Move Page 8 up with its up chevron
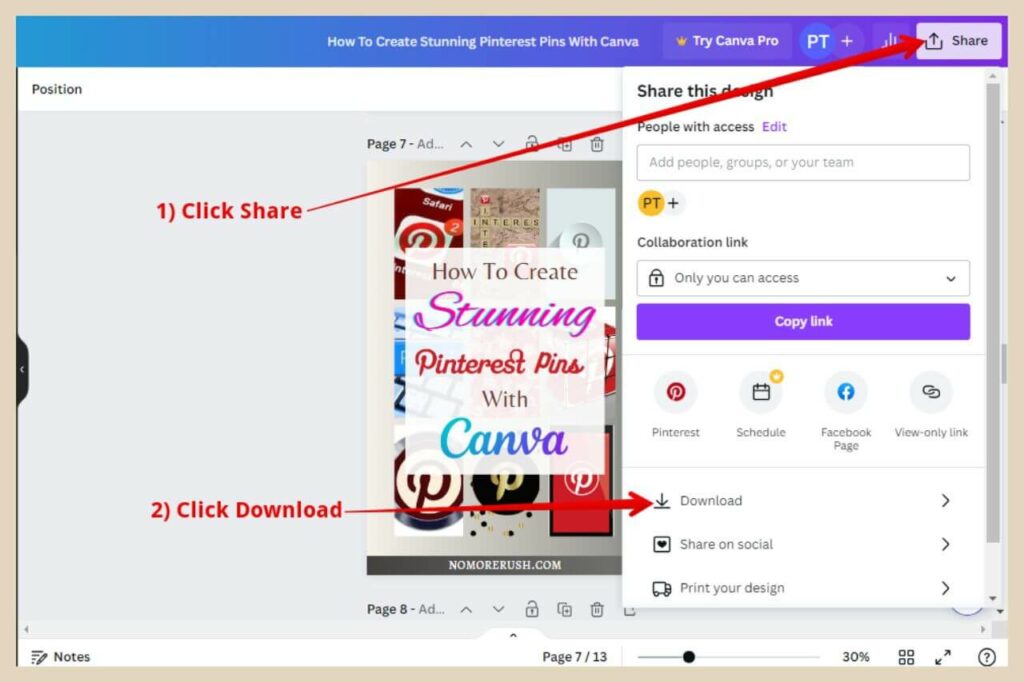Screen dimensions: 1024x682 click(466, 609)
